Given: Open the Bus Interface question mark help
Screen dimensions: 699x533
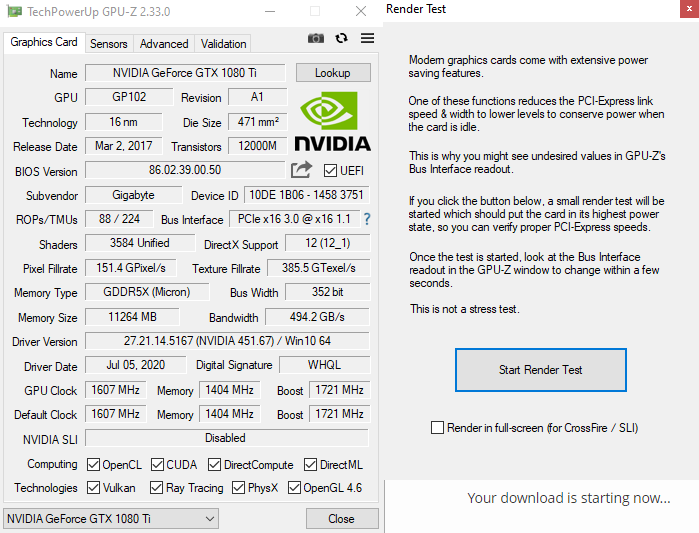Looking at the screenshot, I should point(366,219).
